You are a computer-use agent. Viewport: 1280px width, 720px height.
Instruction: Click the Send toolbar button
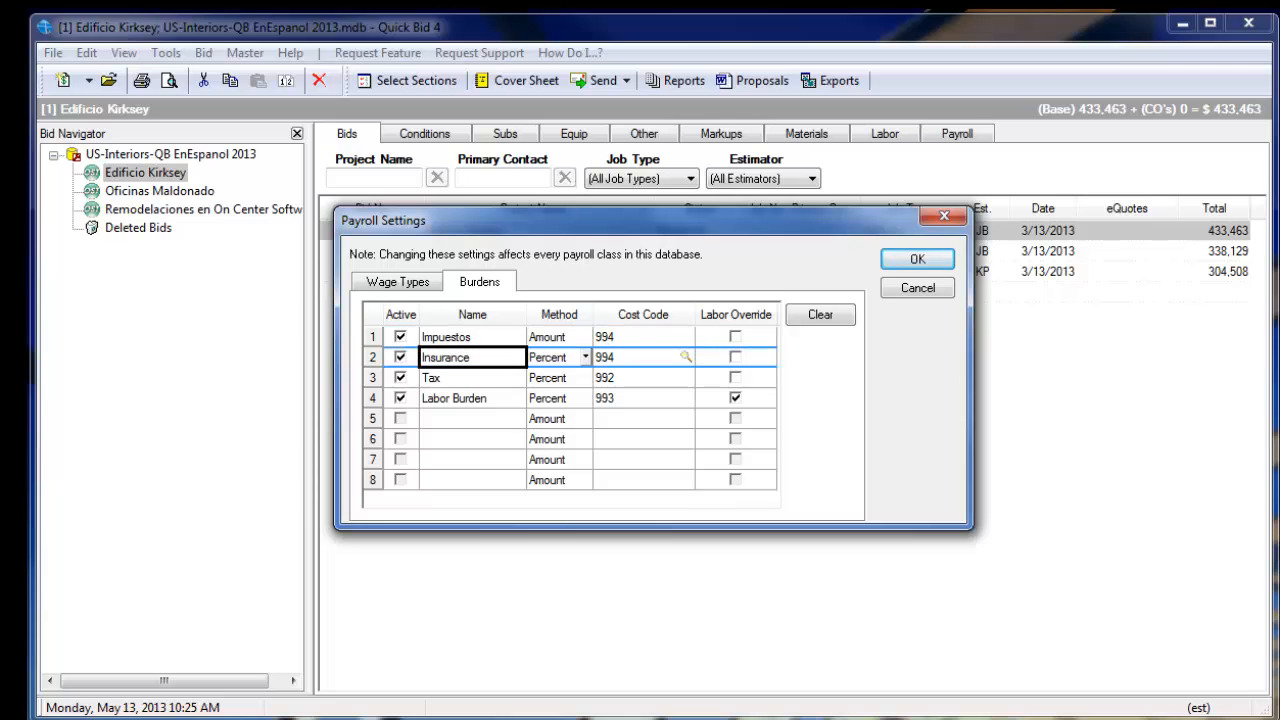(x=594, y=81)
